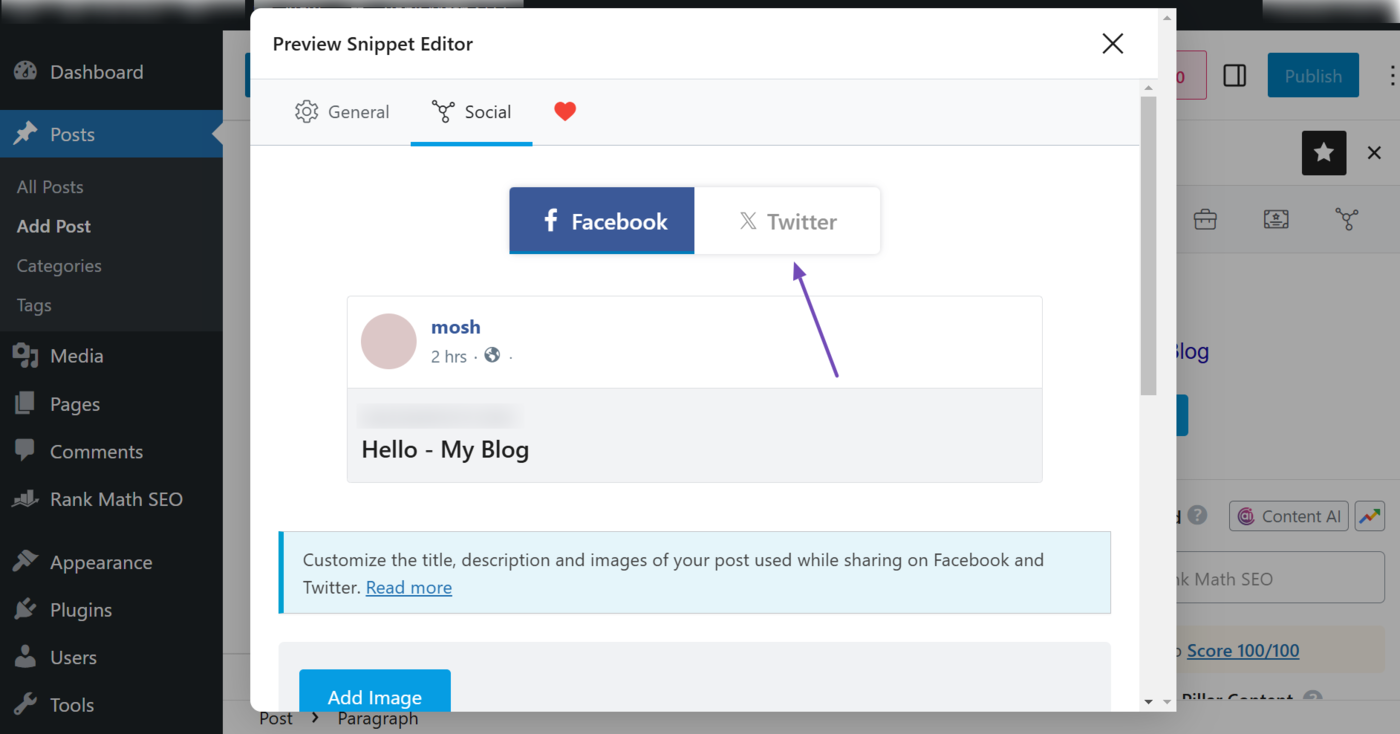The width and height of the screenshot is (1400, 734).
Task: Click the Rank Math star icon near the close button
Action: click(x=1323, y=152)
